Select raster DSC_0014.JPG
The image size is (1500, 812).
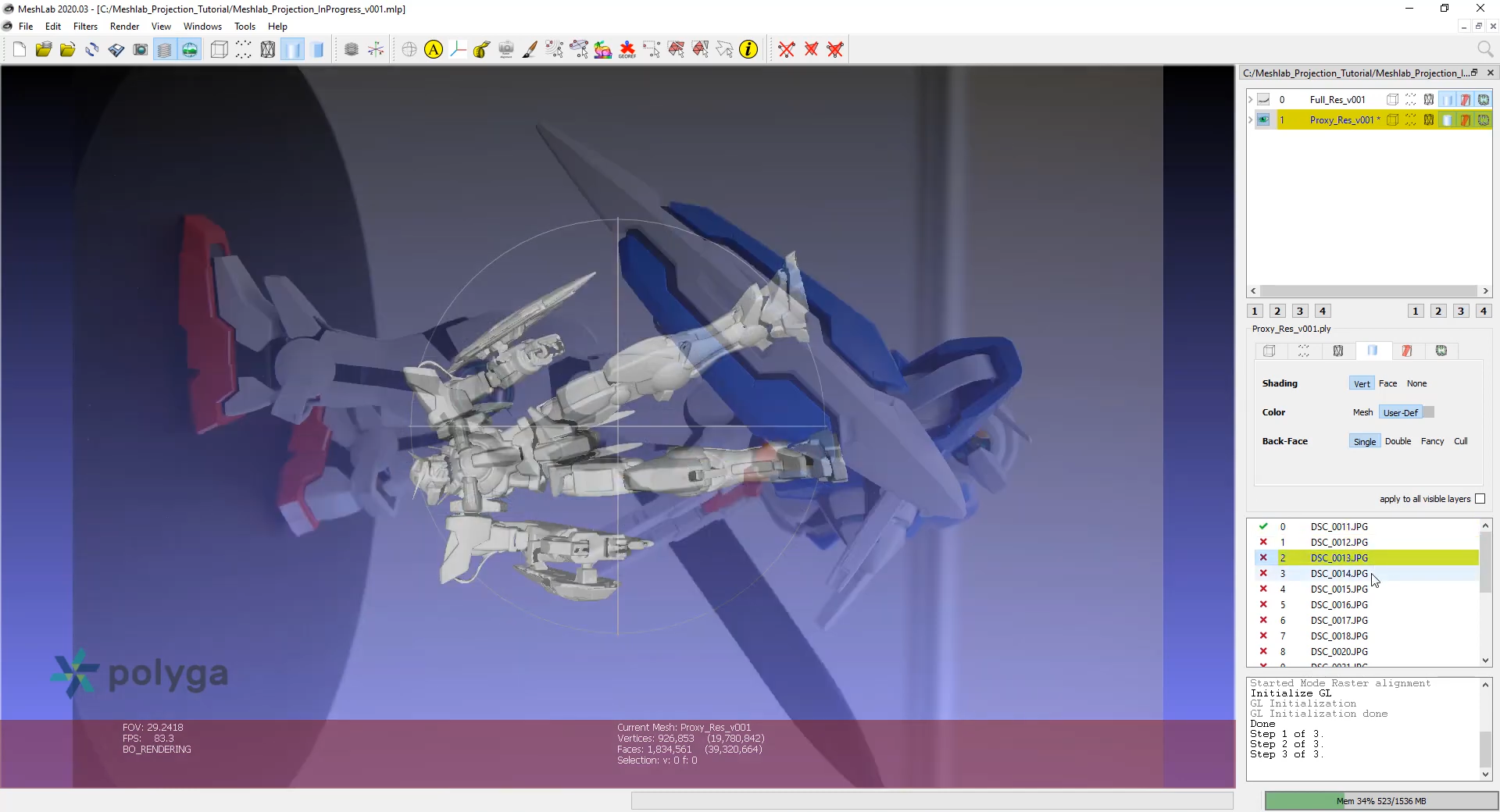pyautogui.click(x=1366, y=573)
